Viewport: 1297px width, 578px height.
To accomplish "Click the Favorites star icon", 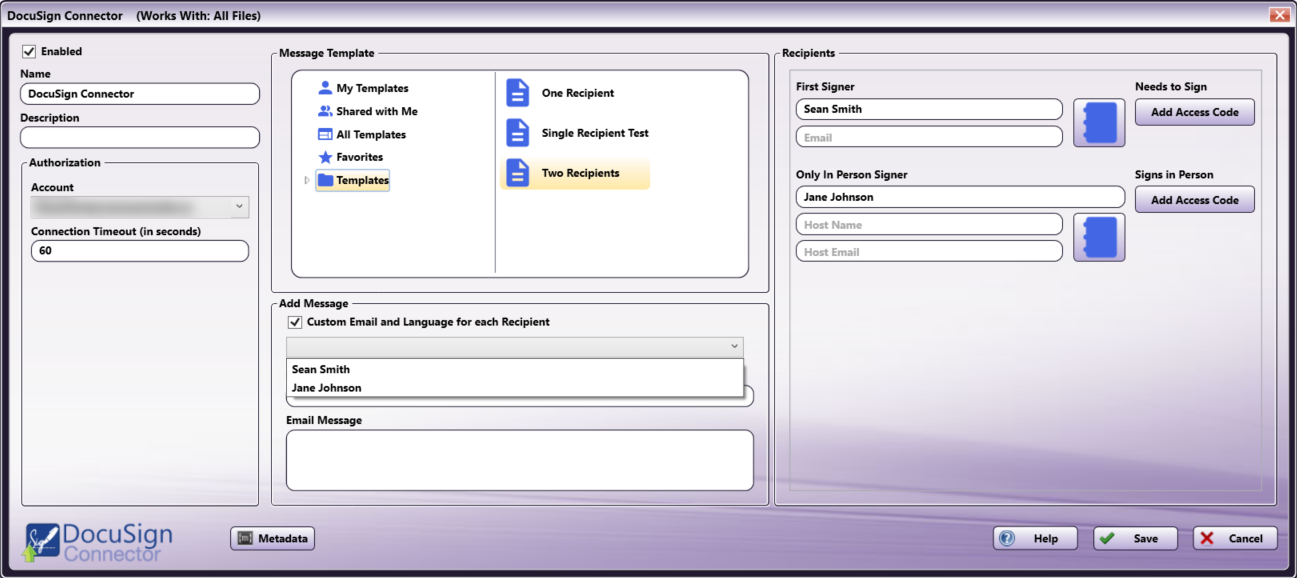I will 325,157.
